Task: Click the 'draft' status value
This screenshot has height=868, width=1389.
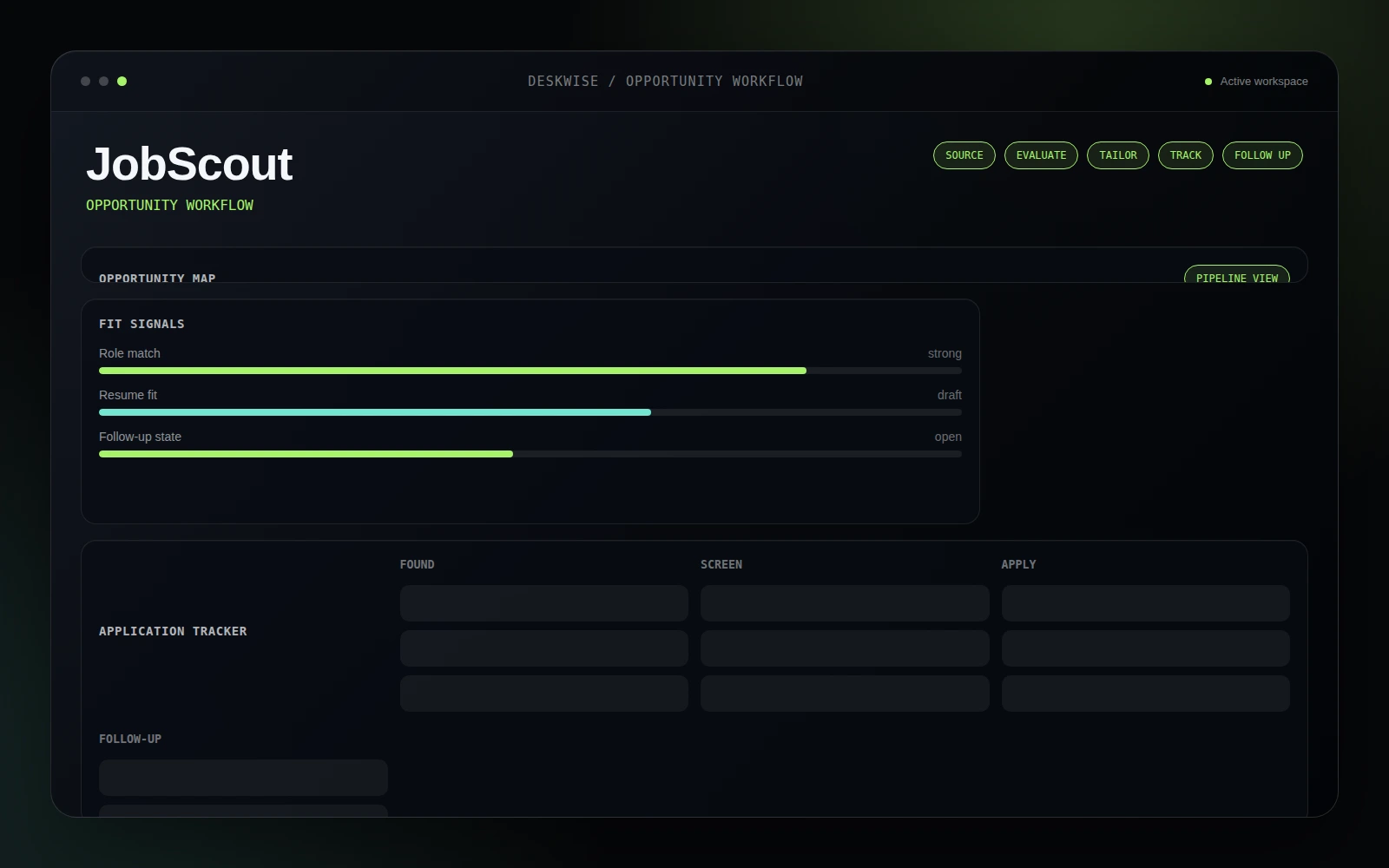Action: (x=950, y=395)
